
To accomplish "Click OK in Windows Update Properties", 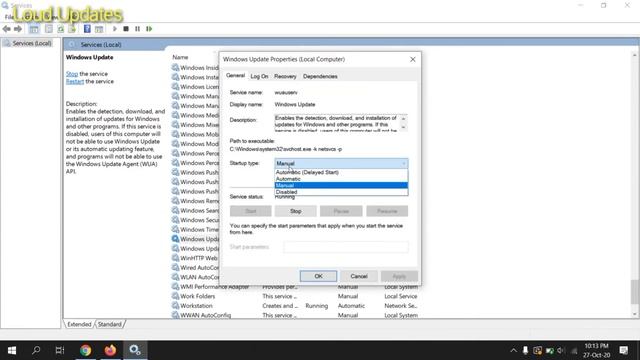I will 318,276.
